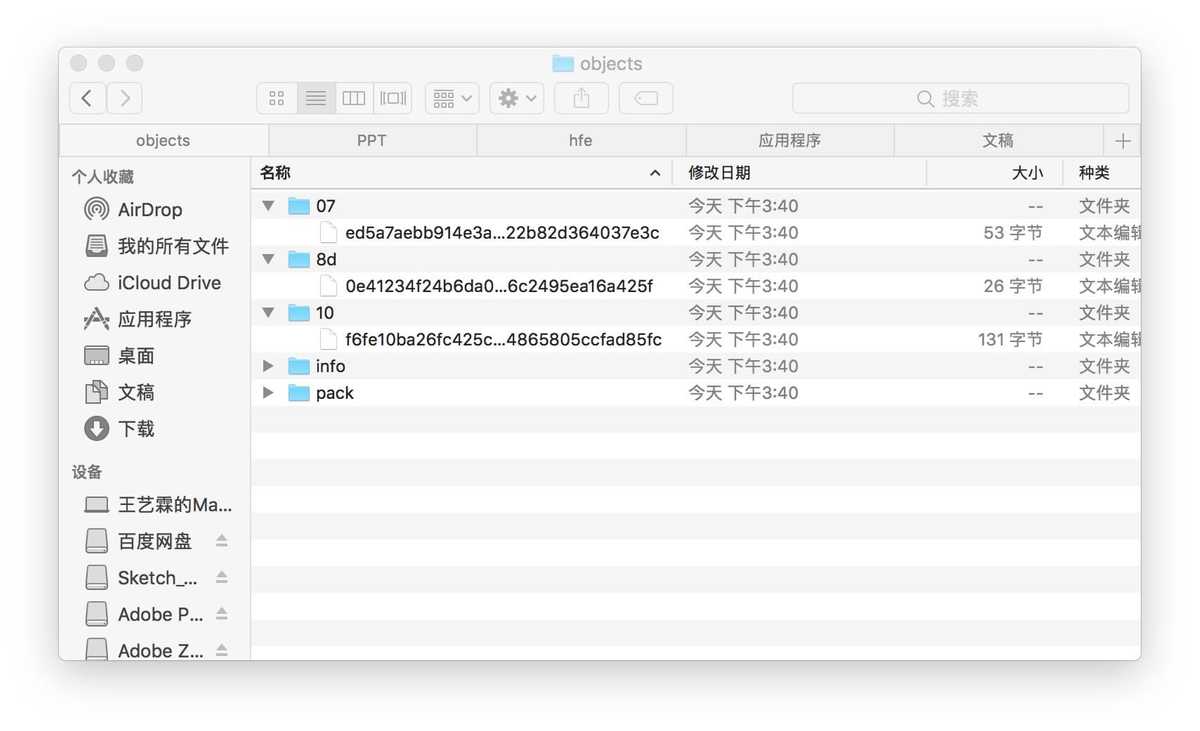
Task: Open AirDrop from the sidebar
Action: 149,210
